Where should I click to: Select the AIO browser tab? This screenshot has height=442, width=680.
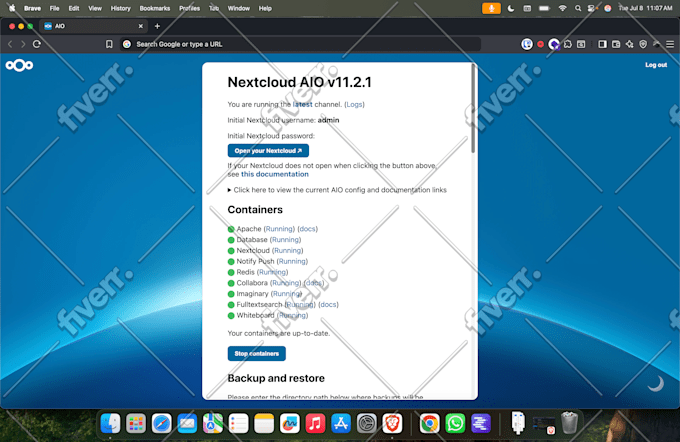click(93, 26)
